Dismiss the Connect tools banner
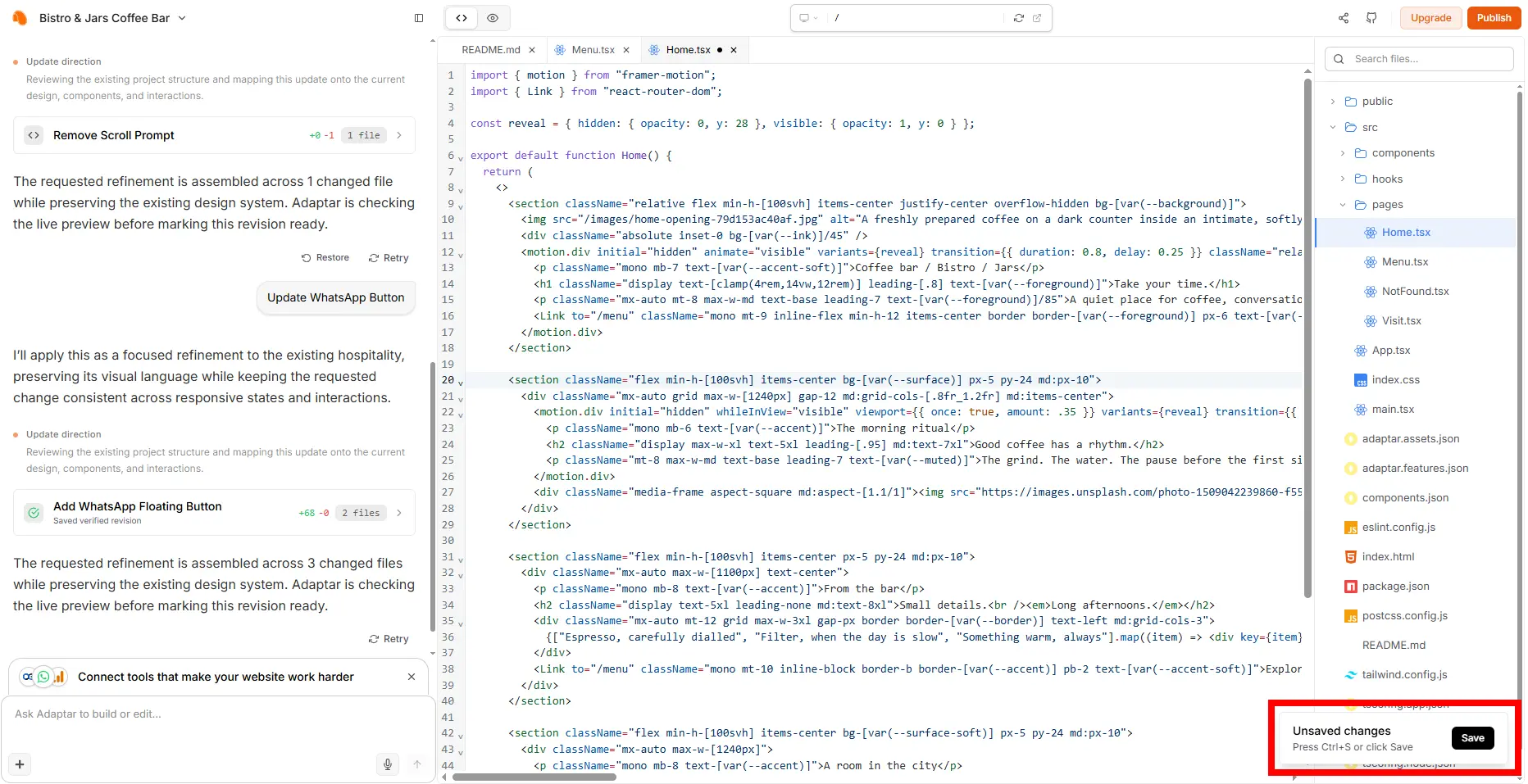1528x784 pixels. 412,677
